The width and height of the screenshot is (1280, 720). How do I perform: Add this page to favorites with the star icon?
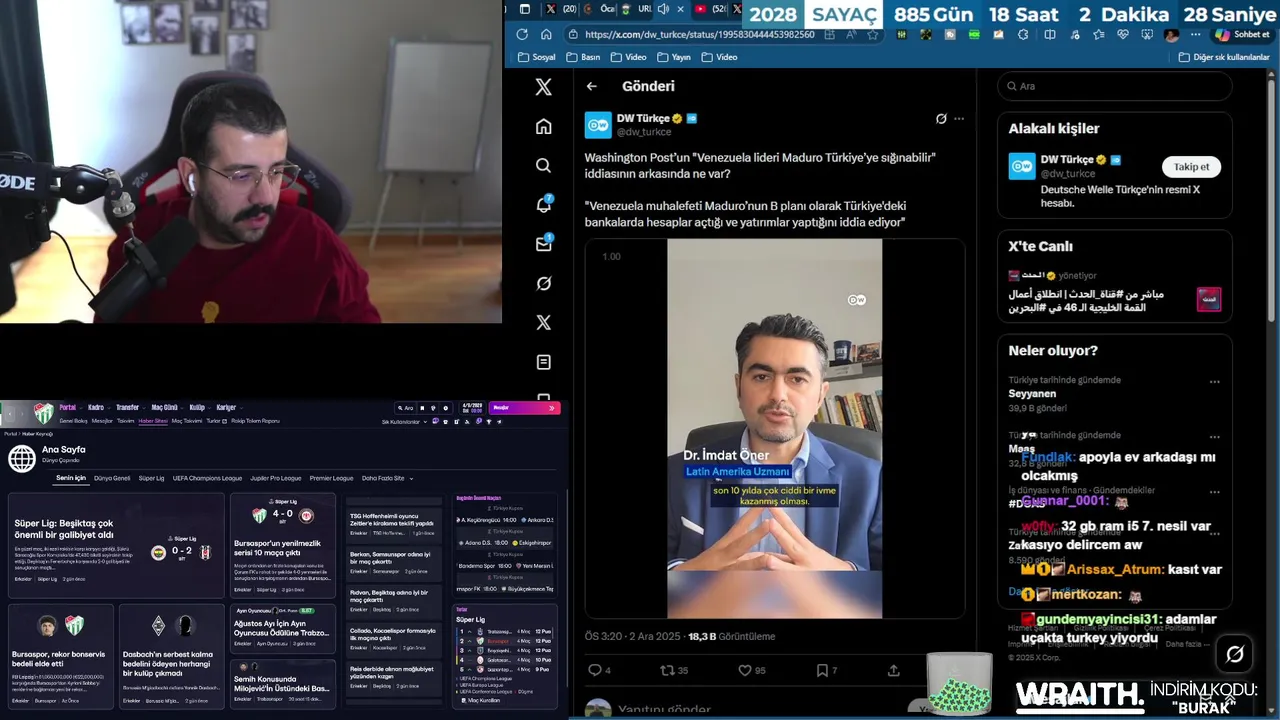(873, 34)
